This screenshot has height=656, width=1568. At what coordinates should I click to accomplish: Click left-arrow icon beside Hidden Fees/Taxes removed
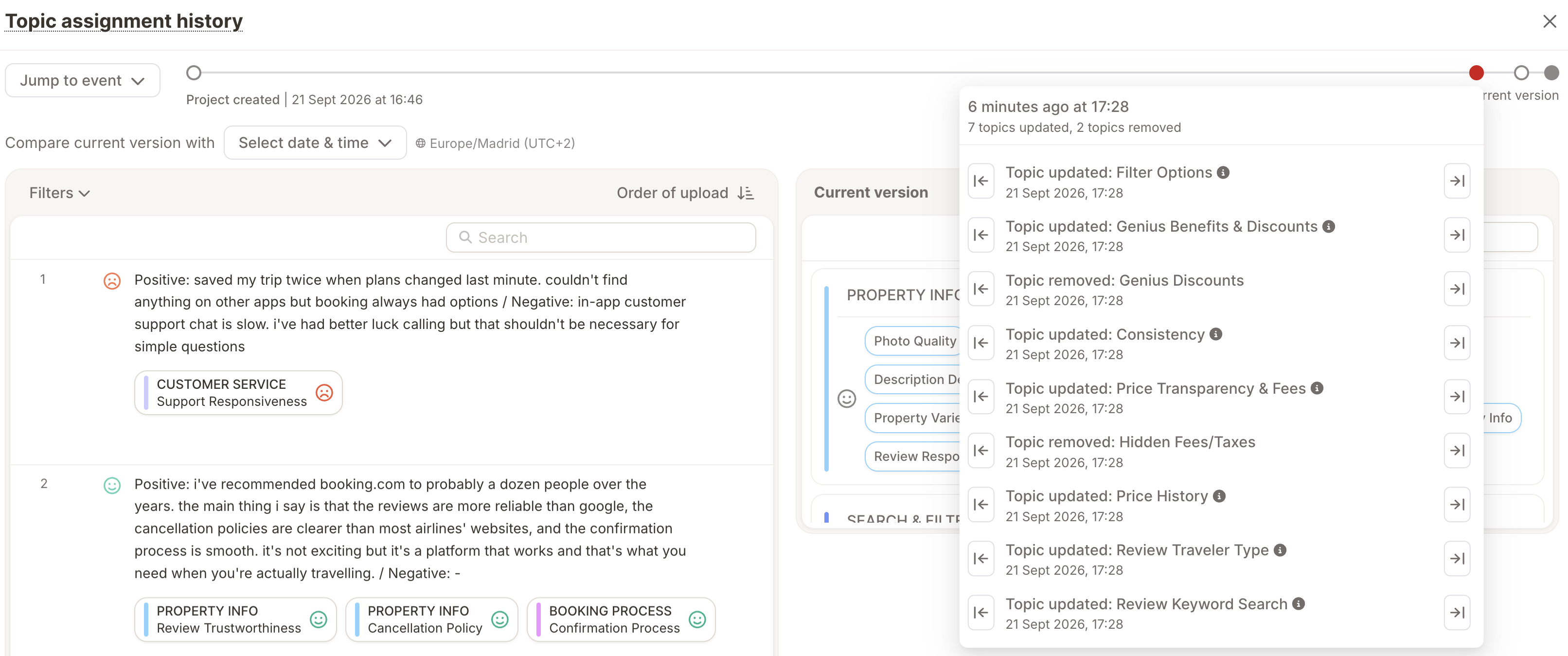[x=980, y=451]
